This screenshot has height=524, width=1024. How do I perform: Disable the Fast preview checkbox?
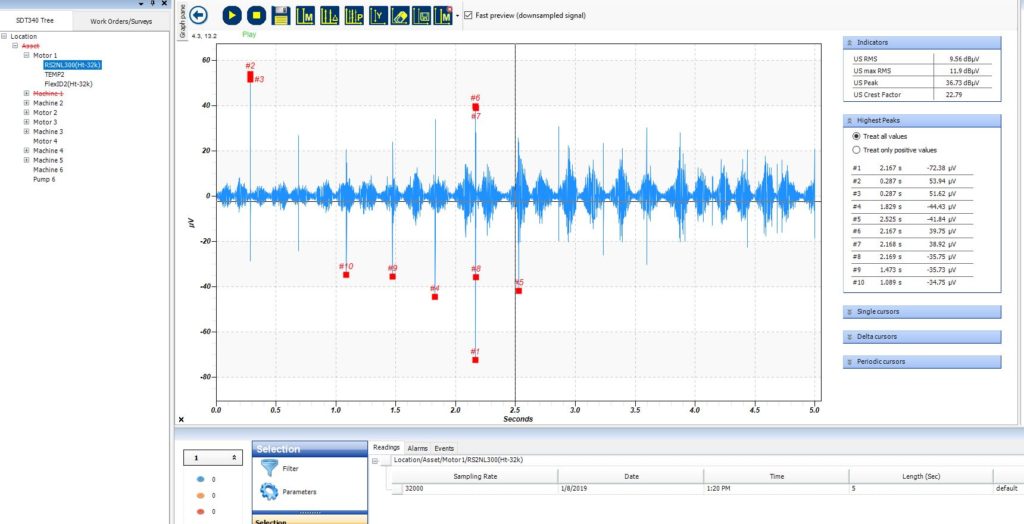coord(468,15)
